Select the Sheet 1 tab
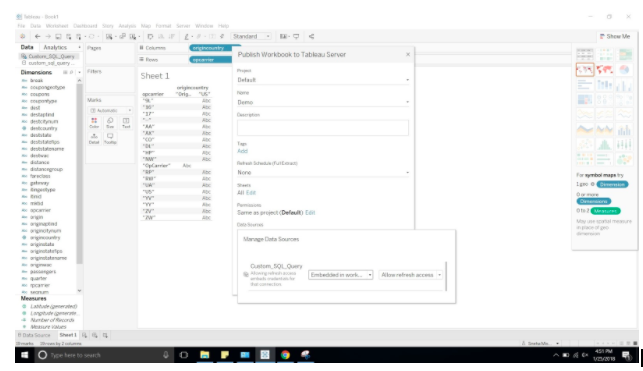This screenshot has width=643, height=371. coord(68,335)
